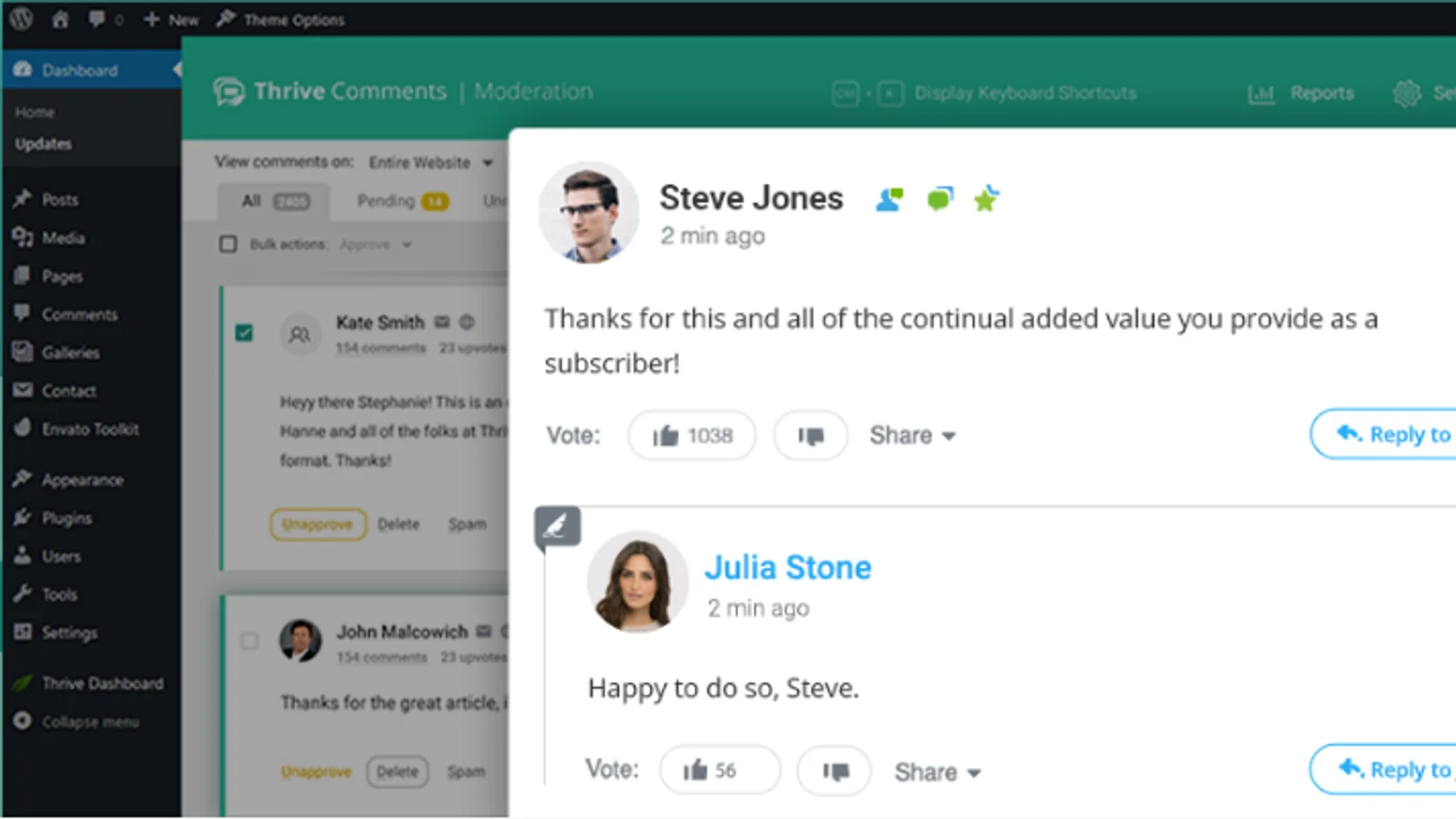Switch to the Pending tab
The width and height of the screenshot is (1456, 819).
pyautogui.click(x=402, y=201)
